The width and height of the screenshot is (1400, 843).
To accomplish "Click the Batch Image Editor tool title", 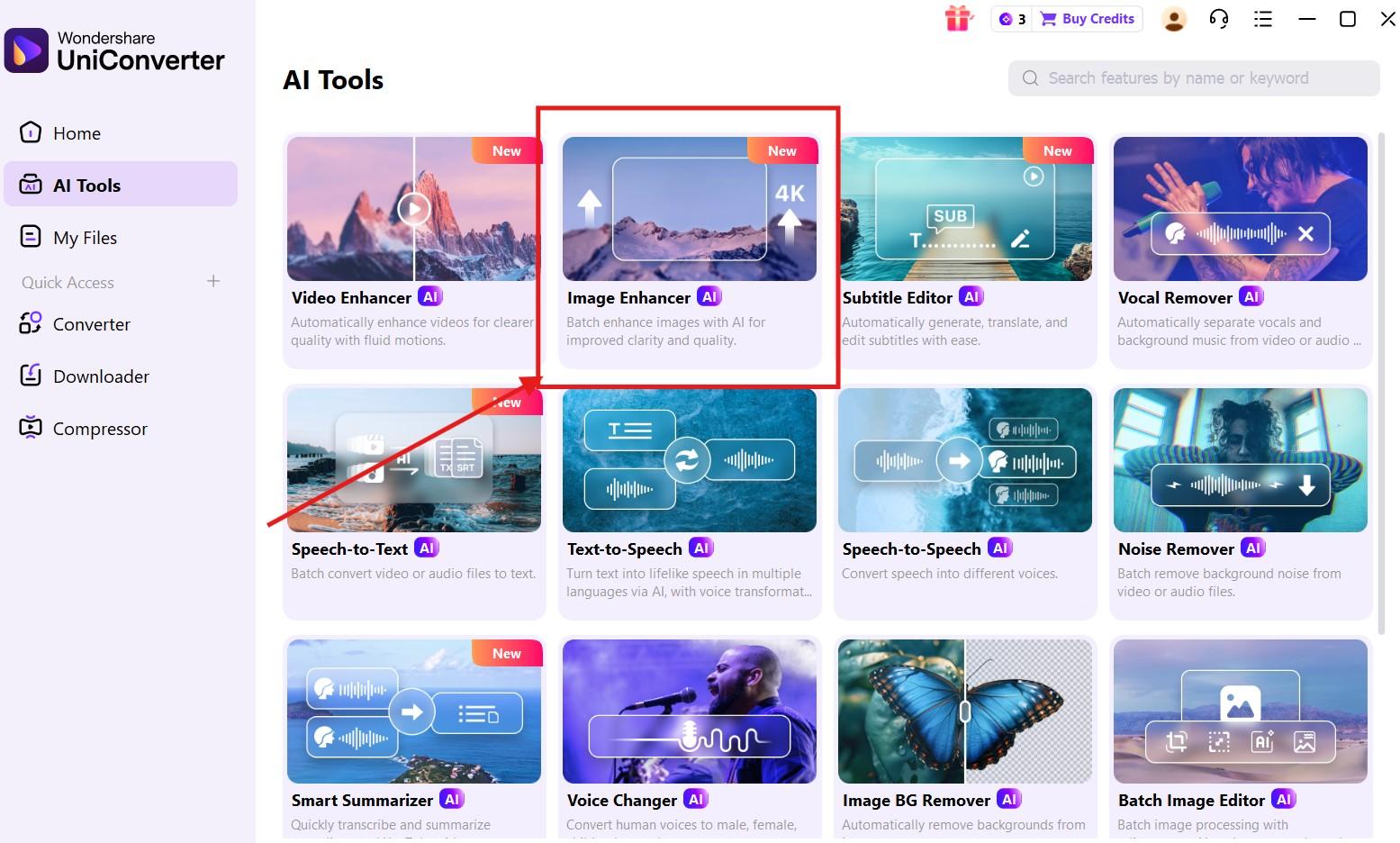I will tap(1191, 800).
